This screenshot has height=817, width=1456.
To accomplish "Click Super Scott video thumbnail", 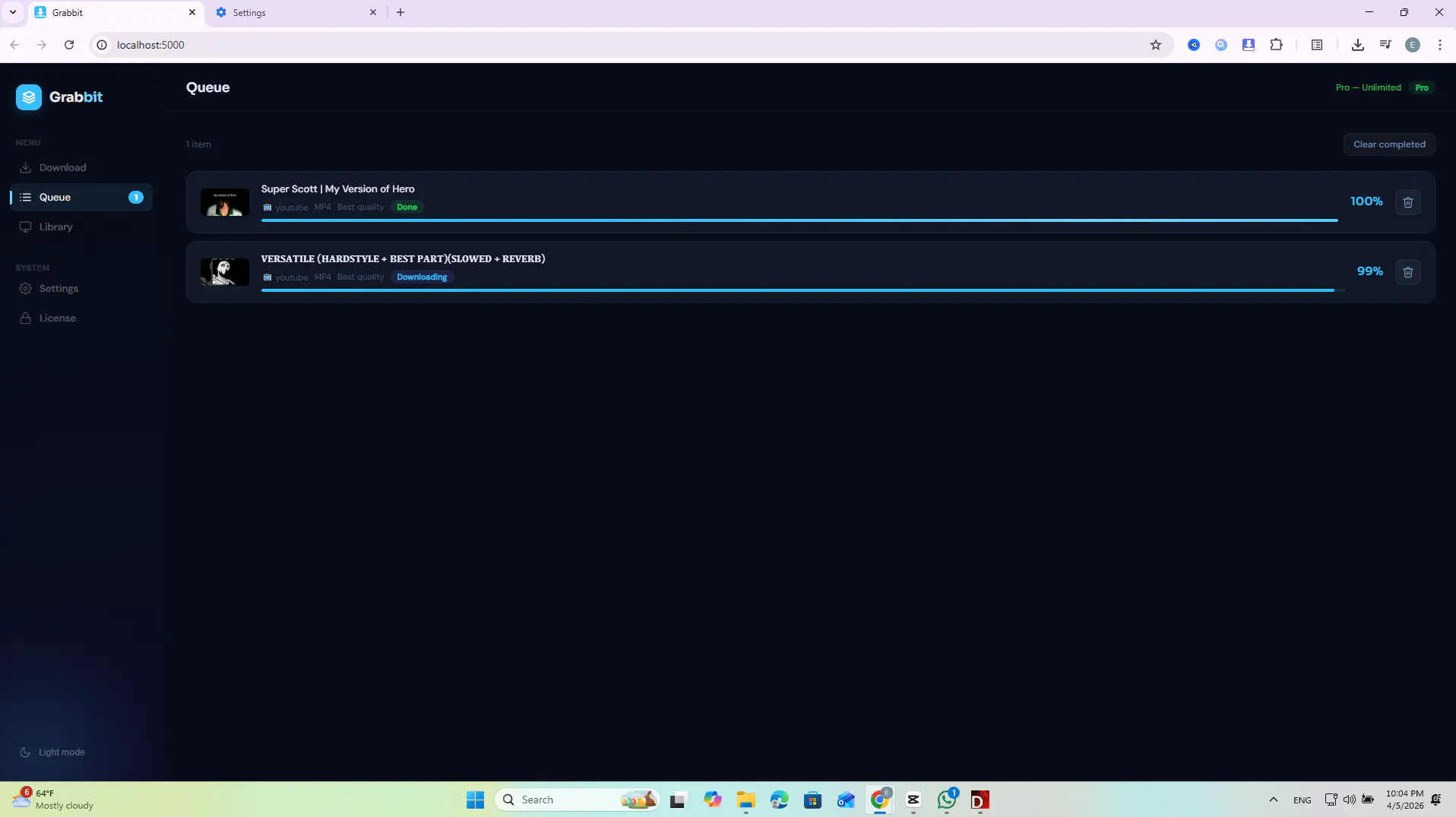I will click(x=225, y=202).
